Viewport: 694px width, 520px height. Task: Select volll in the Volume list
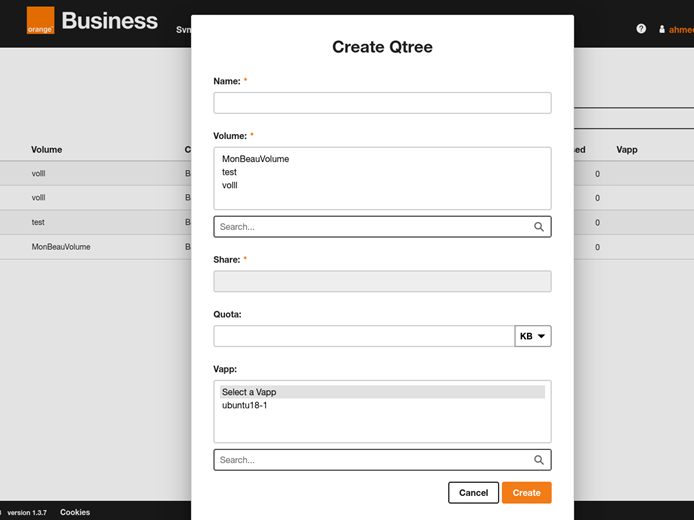(x=230, y=185)
